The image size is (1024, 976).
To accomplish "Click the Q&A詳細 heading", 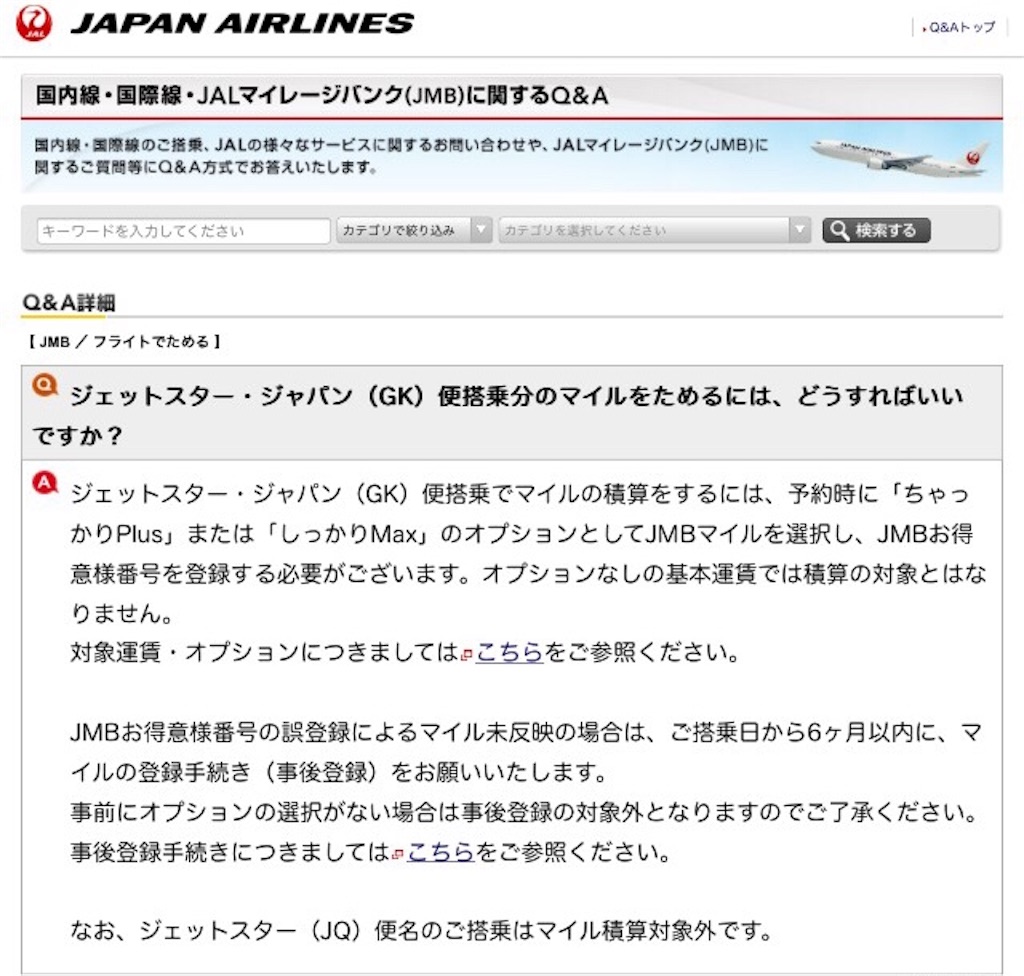I will tap(69, 302).
